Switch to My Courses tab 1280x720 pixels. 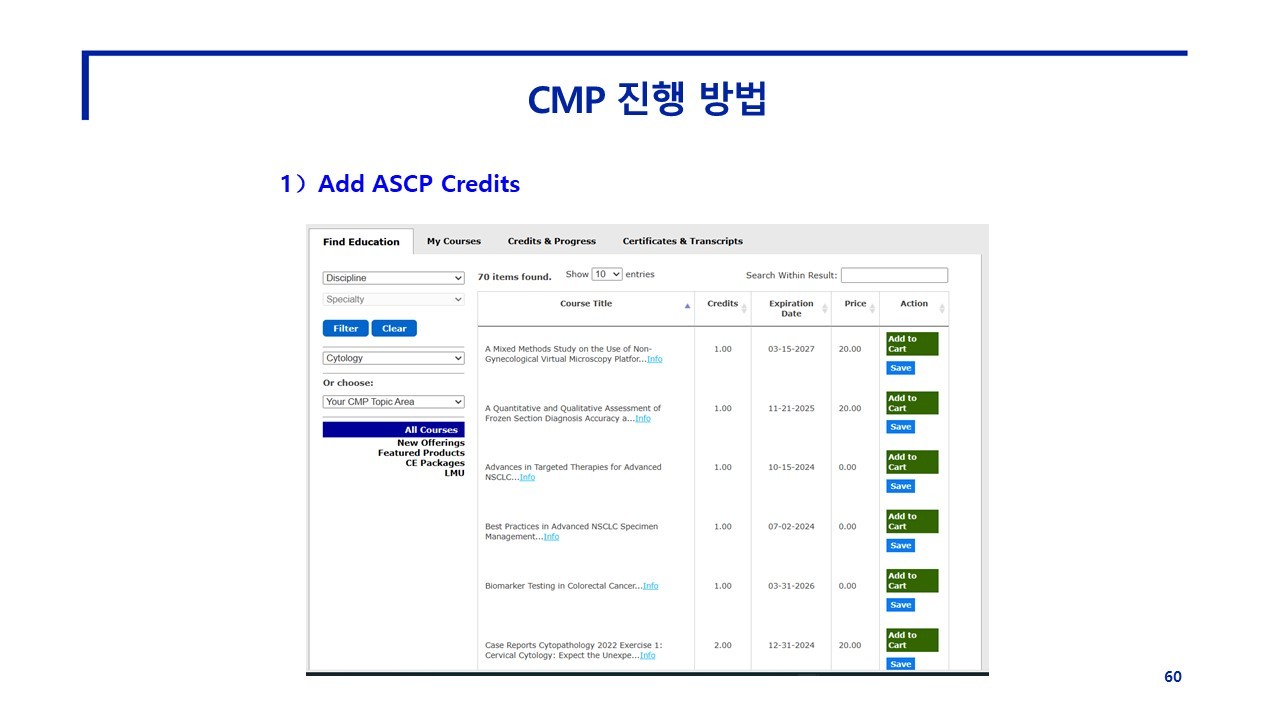454,241
